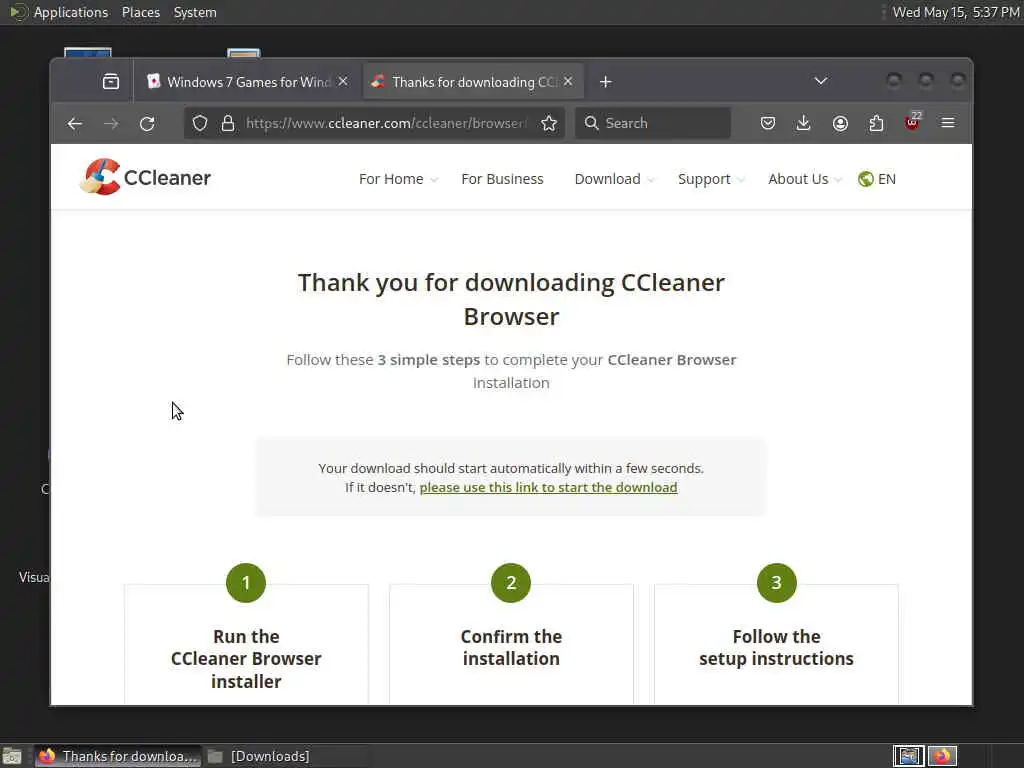Select second workspace switcher thumbnail
The width and height of the screenshot is (1024, 768).
(x=942, y=756)
